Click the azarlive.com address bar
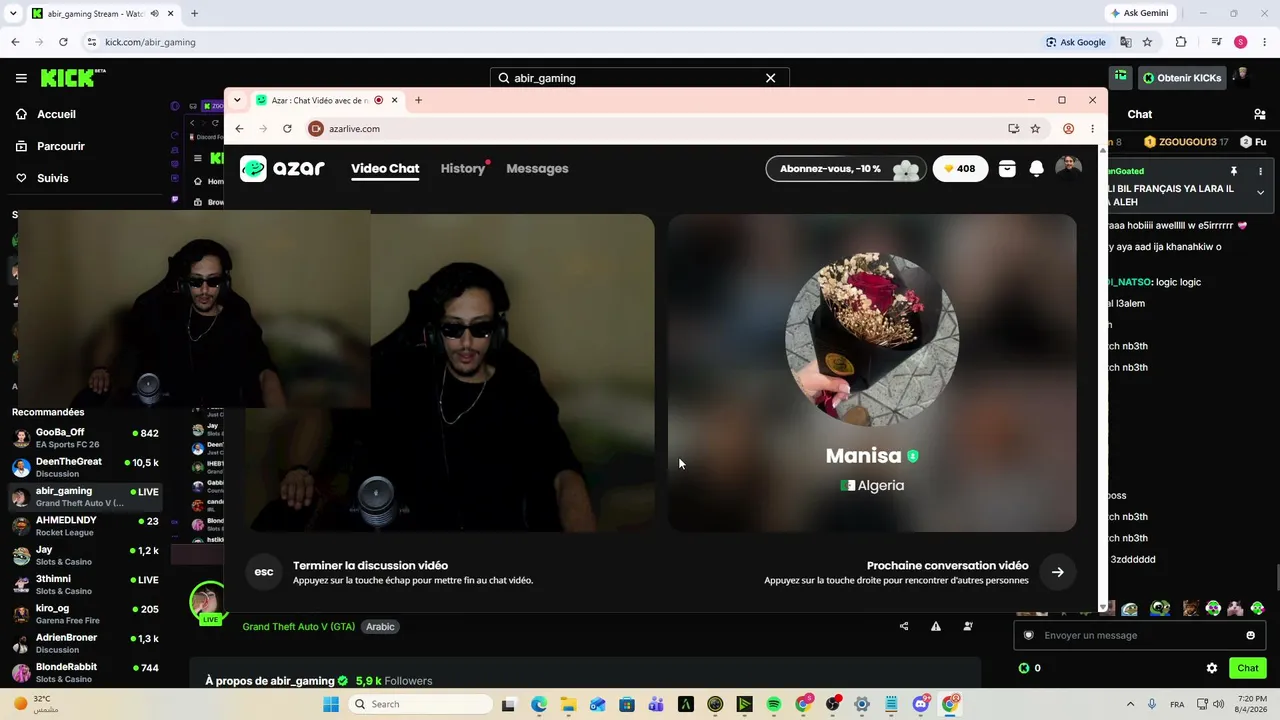The height and width of the screenshot is (720, 1280). 655,128
